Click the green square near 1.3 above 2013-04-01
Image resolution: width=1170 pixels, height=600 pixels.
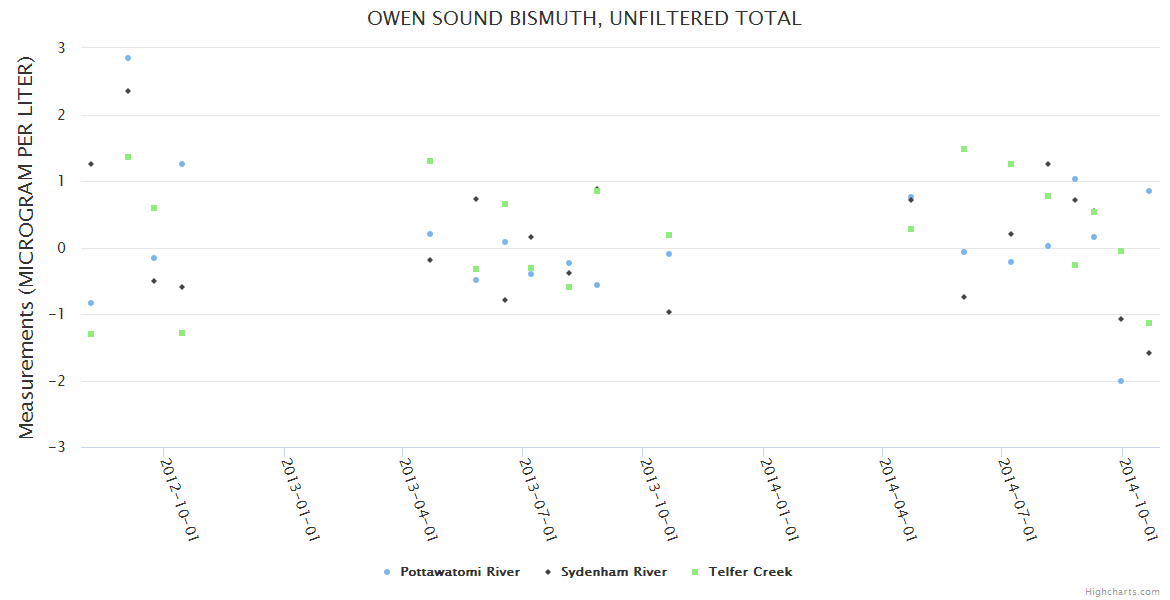(430, 161)
